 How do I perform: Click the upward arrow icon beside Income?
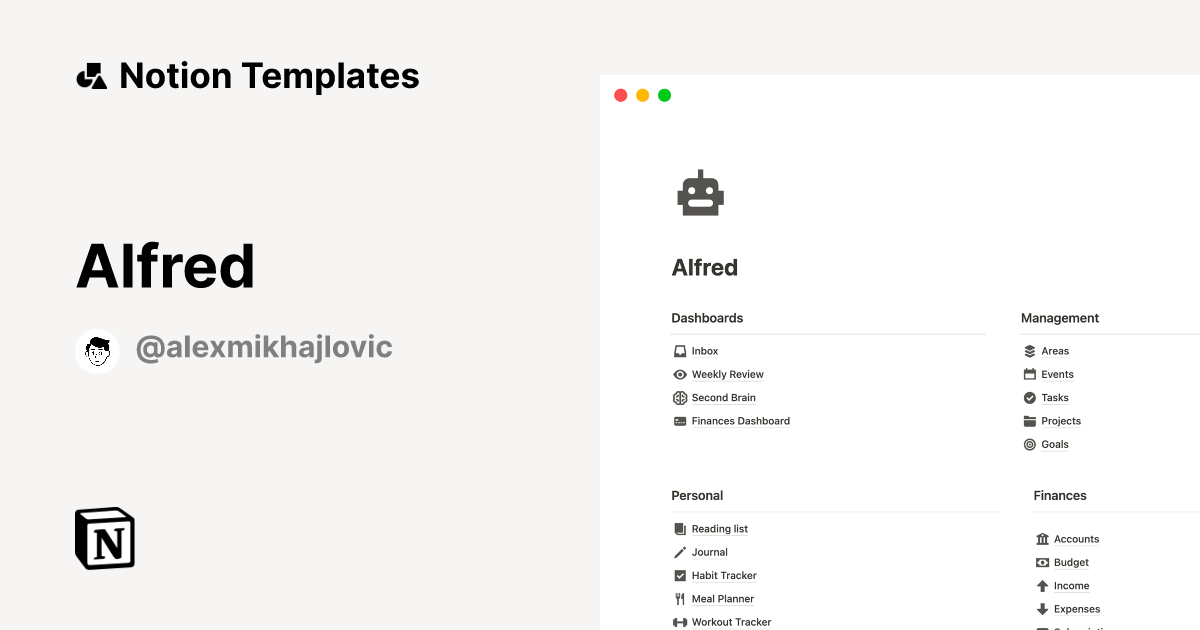1041,586
